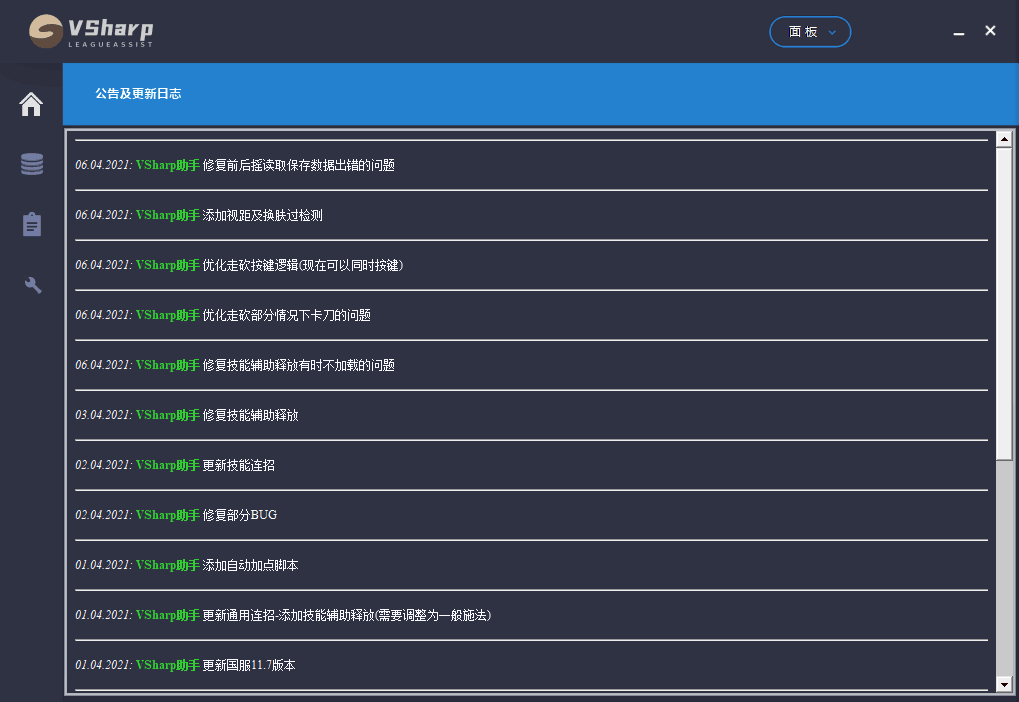
Task: Open the database stack icon in sidebar
Action: [x=32, y=164]
